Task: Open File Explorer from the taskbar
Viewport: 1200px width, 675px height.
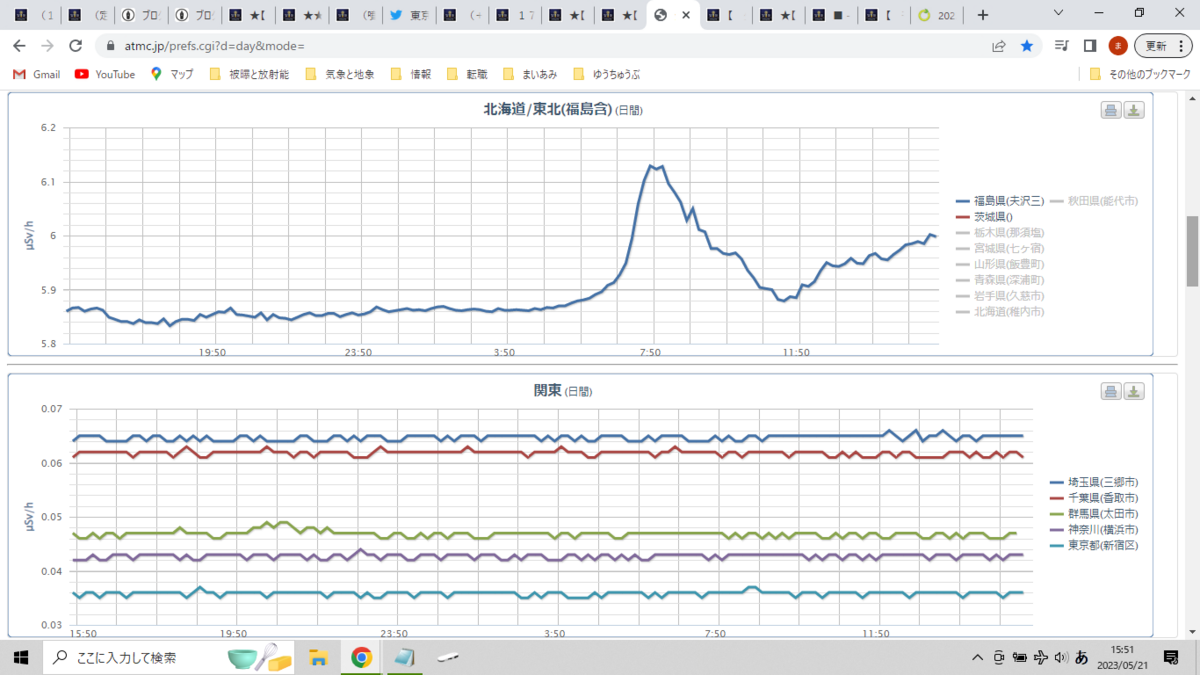Action: [x=318, y=657]
